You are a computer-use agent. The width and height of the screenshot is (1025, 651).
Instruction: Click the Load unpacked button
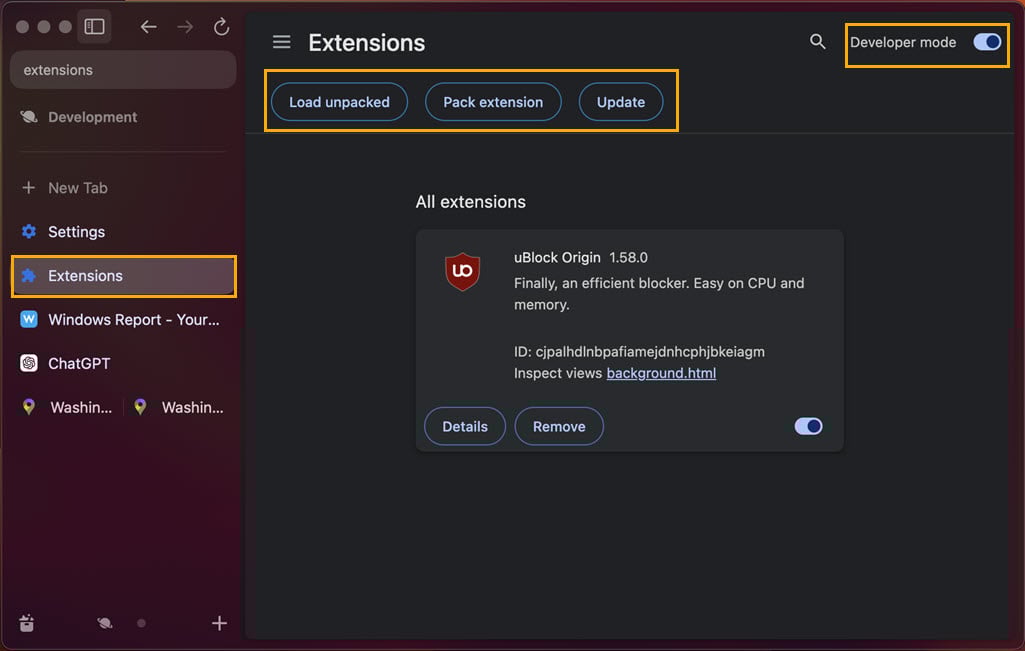[339, 102]
